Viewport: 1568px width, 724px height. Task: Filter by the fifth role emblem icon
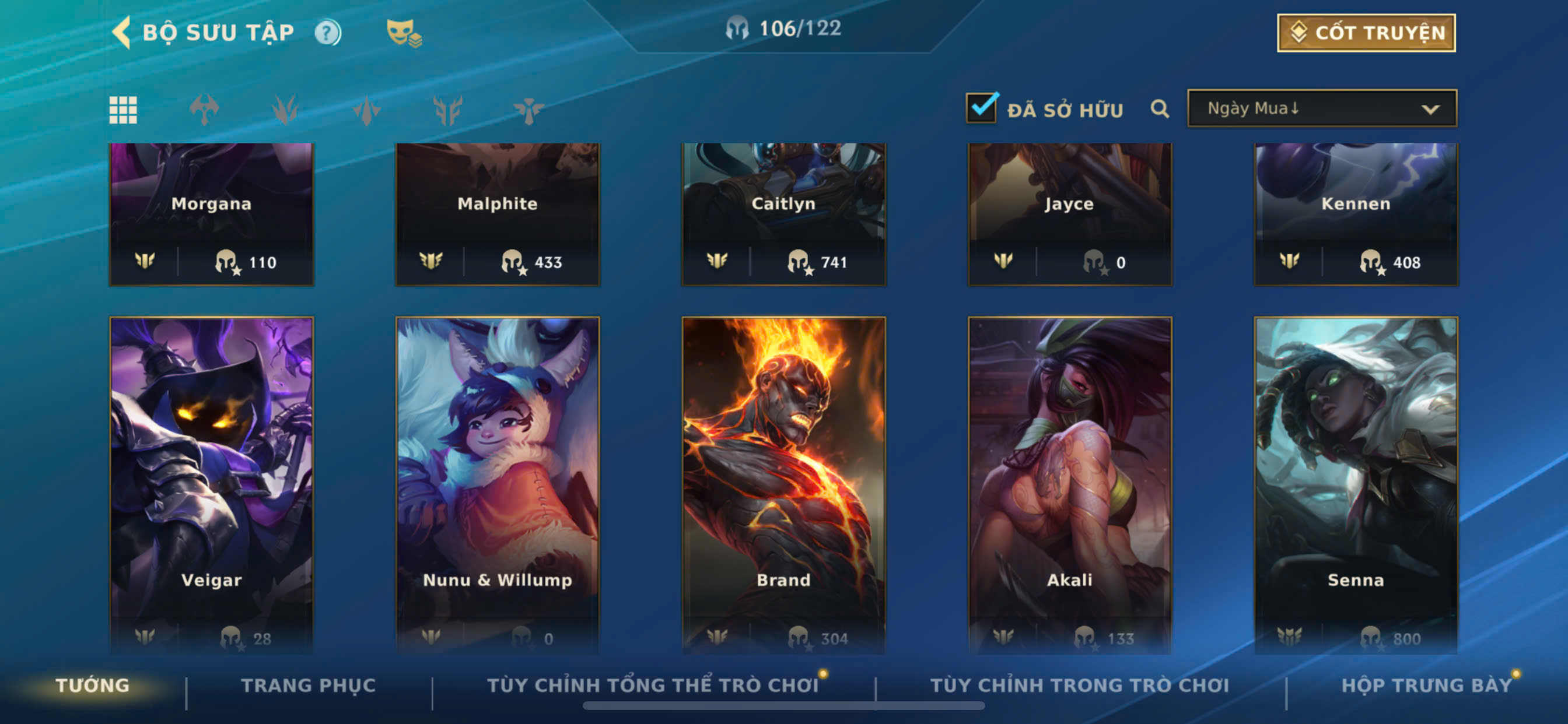[528, 110]
